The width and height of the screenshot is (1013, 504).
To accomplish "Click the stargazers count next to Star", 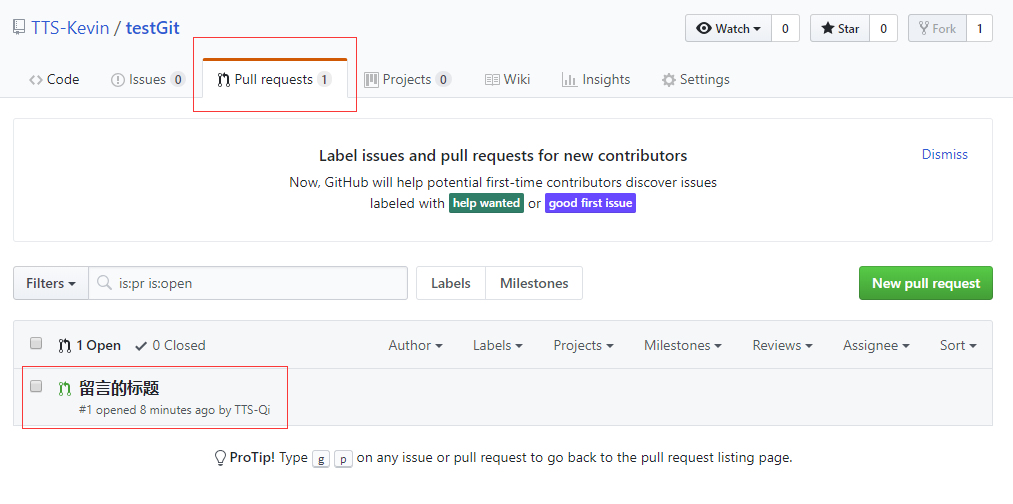I will [x=883, y=28].
